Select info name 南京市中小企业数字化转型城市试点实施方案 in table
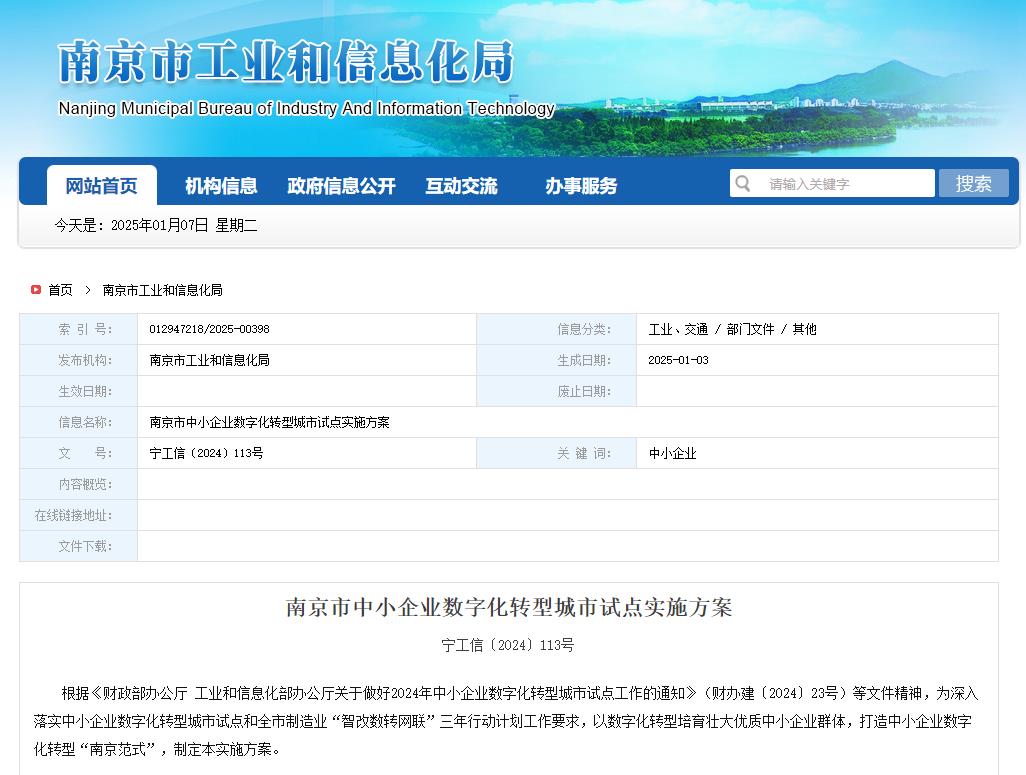The height and width of the screenshot is (775, 1026). [270, 422]
